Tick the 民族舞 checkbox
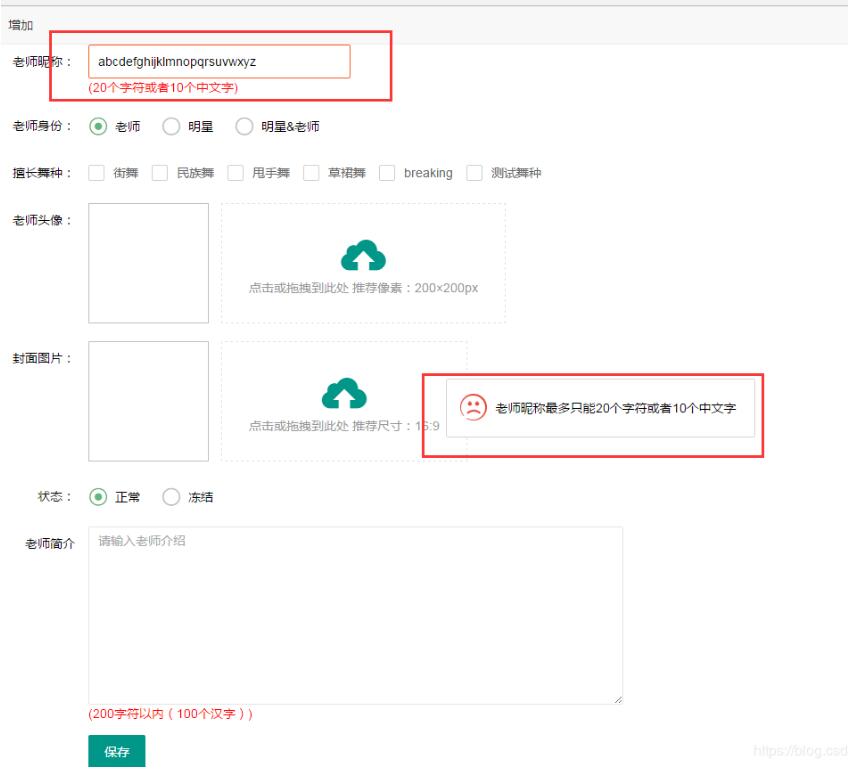848x773 pixels. [x=160, y=173]
